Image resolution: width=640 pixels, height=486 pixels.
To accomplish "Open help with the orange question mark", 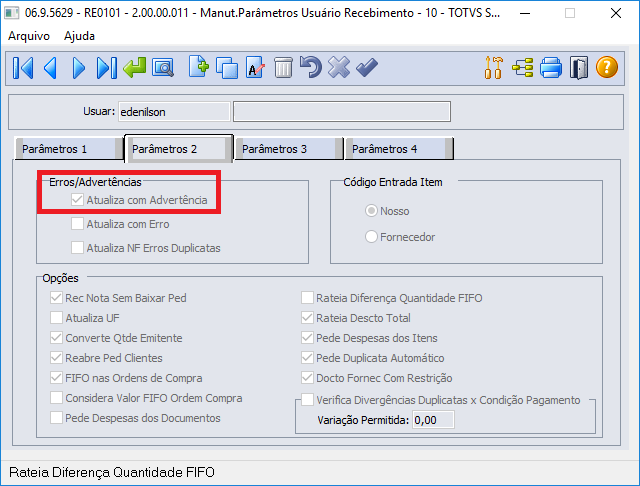I will click(x=607, y=67).
